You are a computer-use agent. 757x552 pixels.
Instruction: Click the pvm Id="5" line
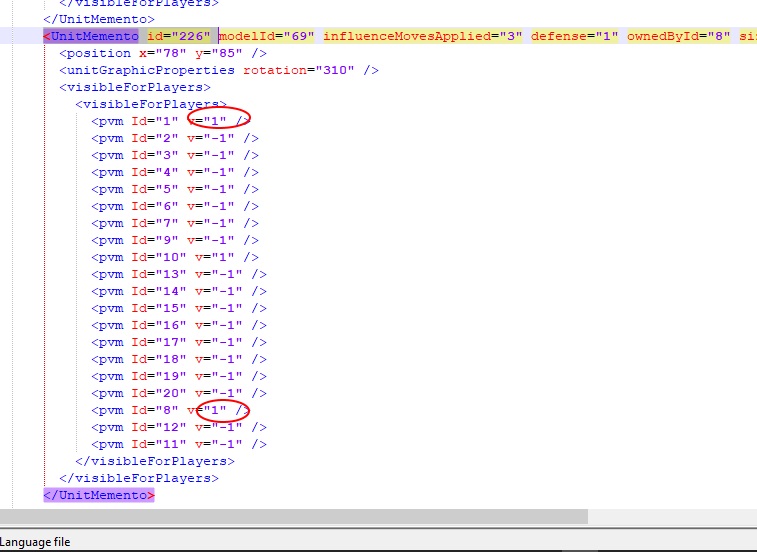point(175,189)
